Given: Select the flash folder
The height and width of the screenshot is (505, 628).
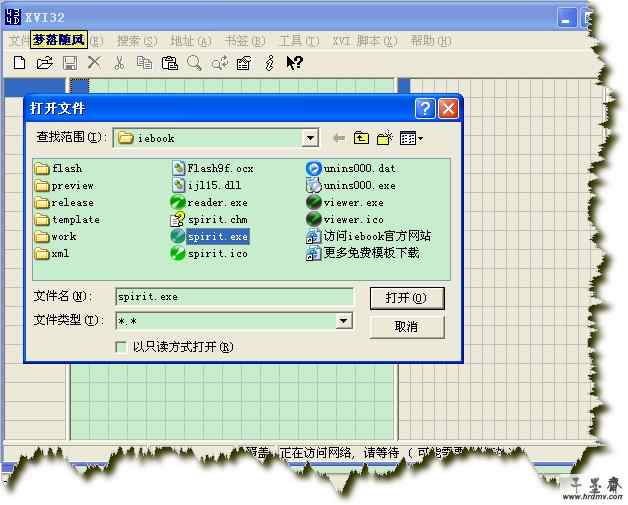Looking at the screenshot, I should (58, 169).
